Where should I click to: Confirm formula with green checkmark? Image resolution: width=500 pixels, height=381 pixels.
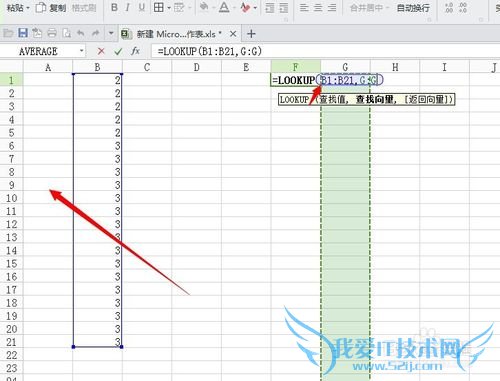(118, 52)
